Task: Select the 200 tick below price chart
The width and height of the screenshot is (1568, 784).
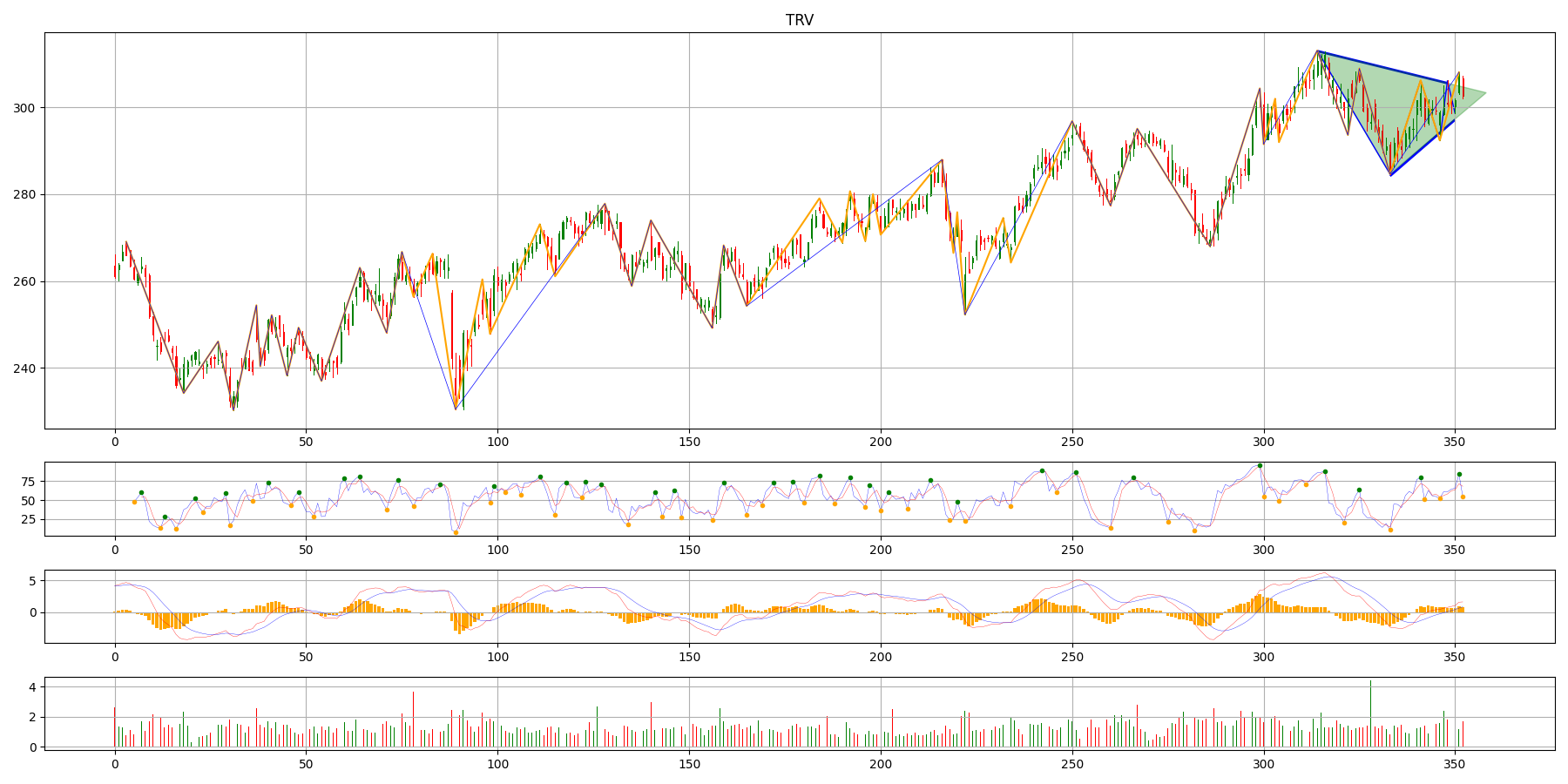Action: [x=881, y=443]
